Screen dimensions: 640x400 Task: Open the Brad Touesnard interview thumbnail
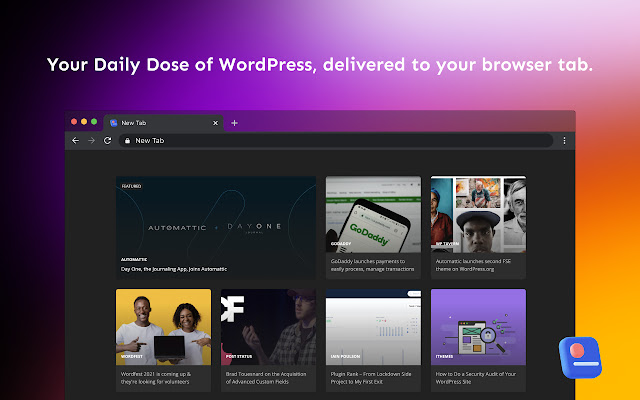pyautogui.click(x=269, y=327)
